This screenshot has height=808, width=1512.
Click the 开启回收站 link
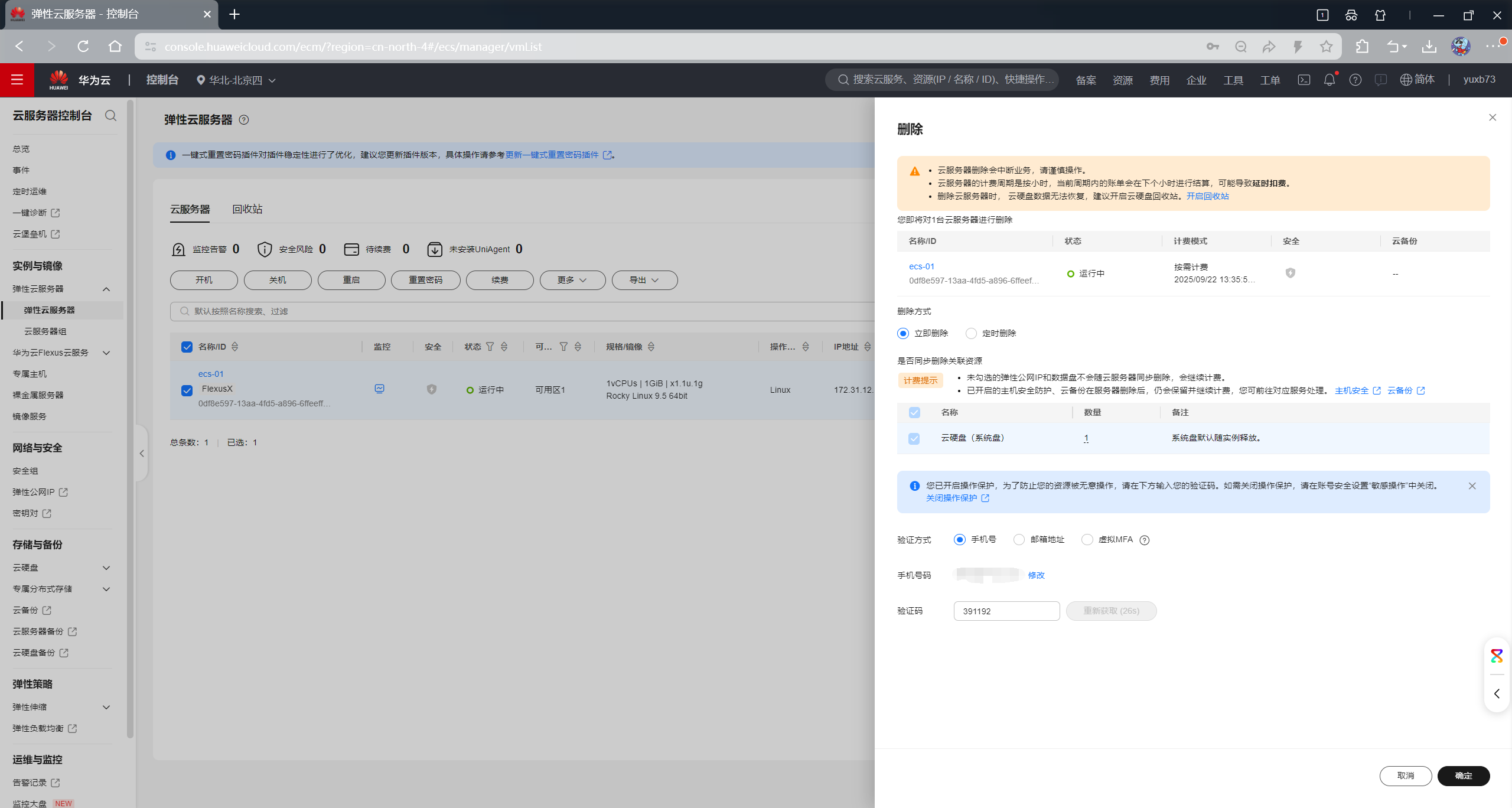coord(1207,196)
